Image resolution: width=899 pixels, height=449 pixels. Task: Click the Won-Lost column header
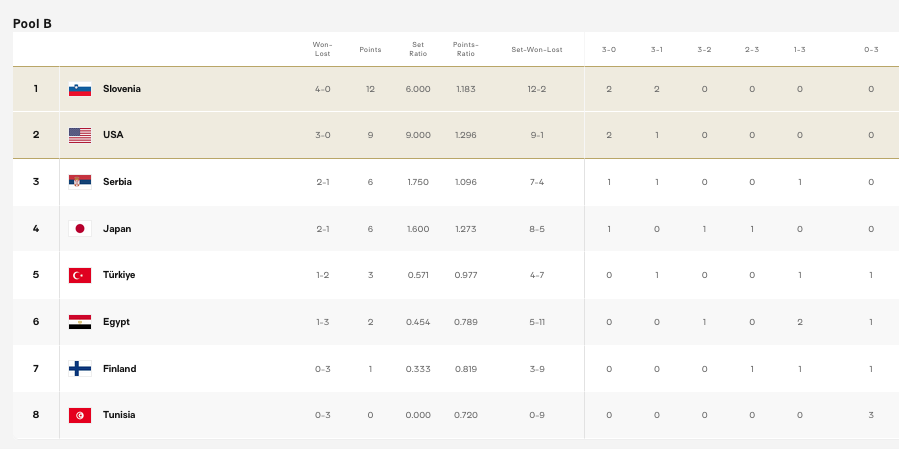click(322, 48)
